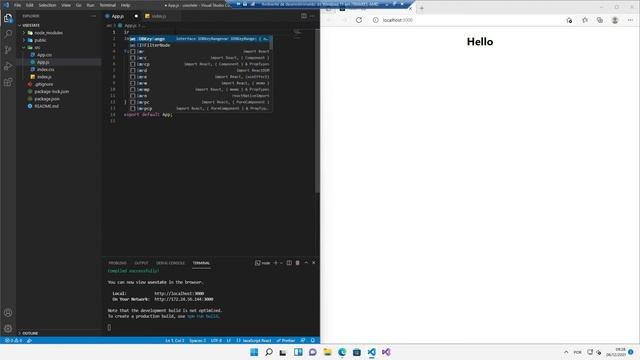Reload the localhost page in browser

tap(359, 20)
